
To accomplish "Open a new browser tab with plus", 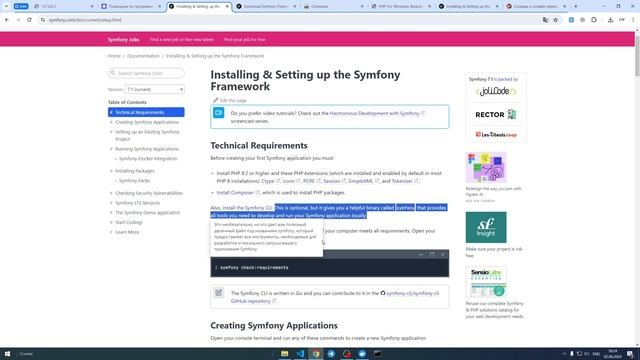I will pos(576,6).
